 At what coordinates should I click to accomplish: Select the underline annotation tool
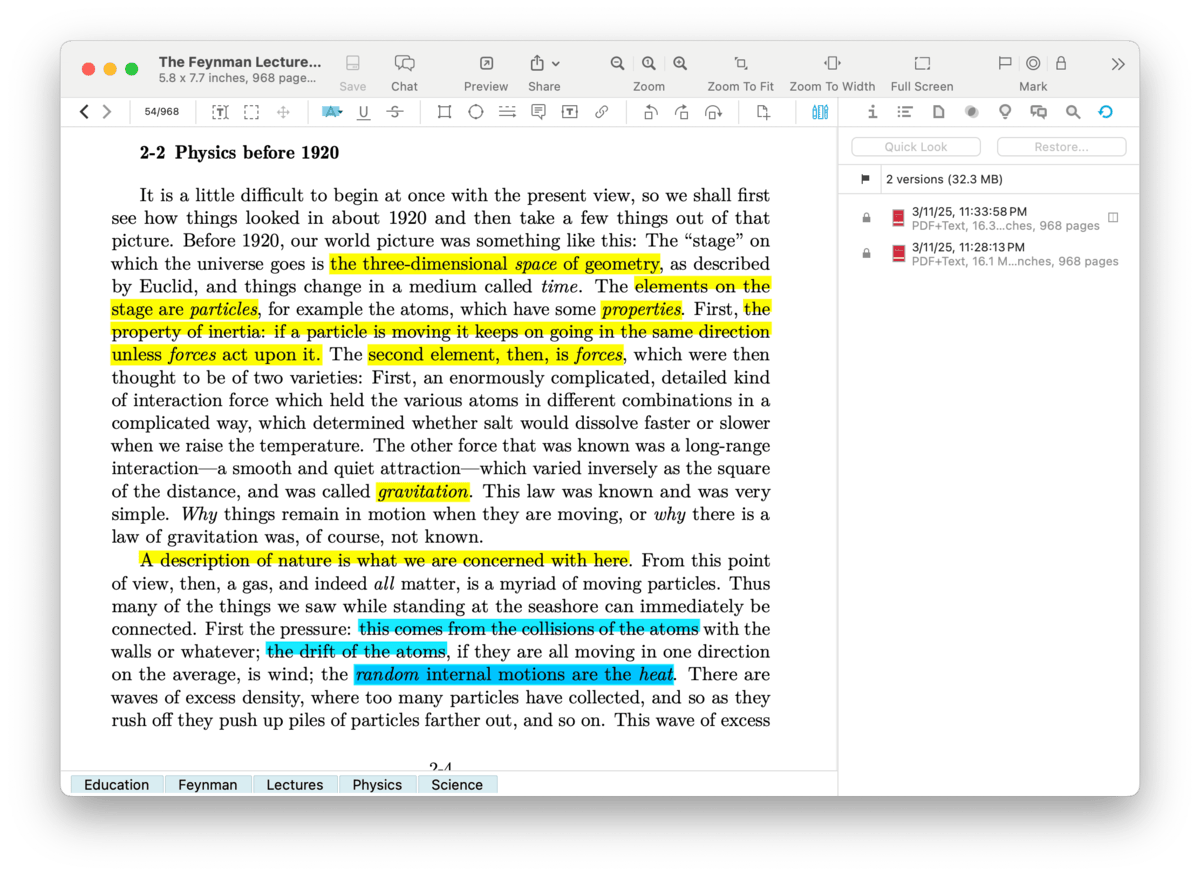pos(364,112)
